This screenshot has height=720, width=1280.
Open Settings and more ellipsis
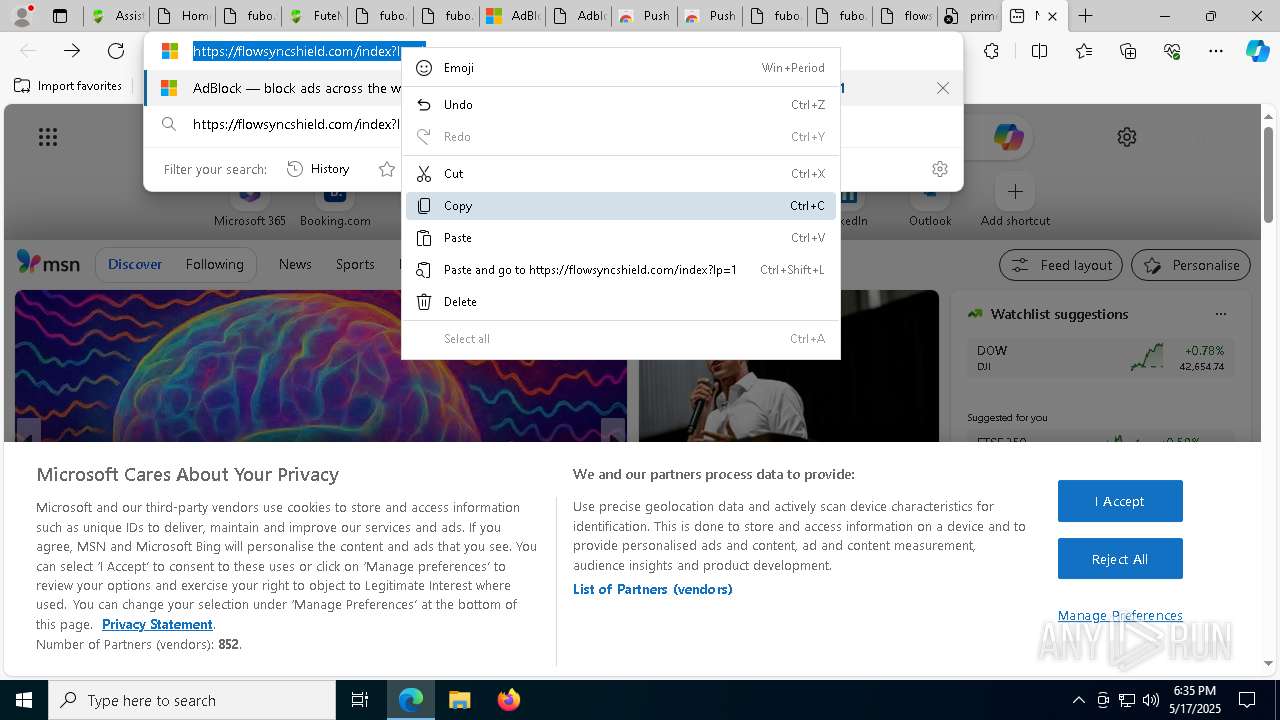pos(1216,51)
